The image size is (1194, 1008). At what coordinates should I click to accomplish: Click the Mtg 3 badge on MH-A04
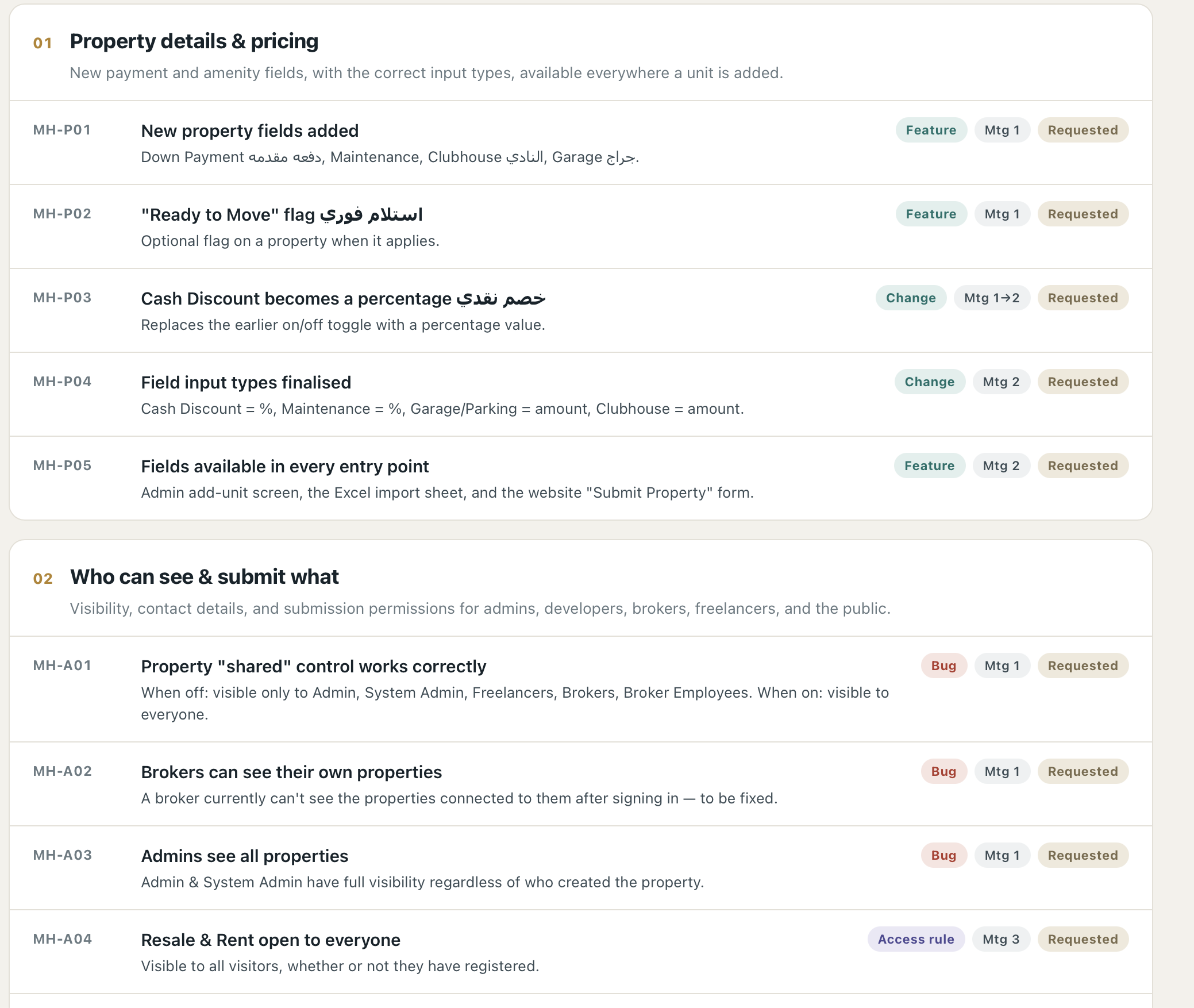click(x=1001, y=939)
